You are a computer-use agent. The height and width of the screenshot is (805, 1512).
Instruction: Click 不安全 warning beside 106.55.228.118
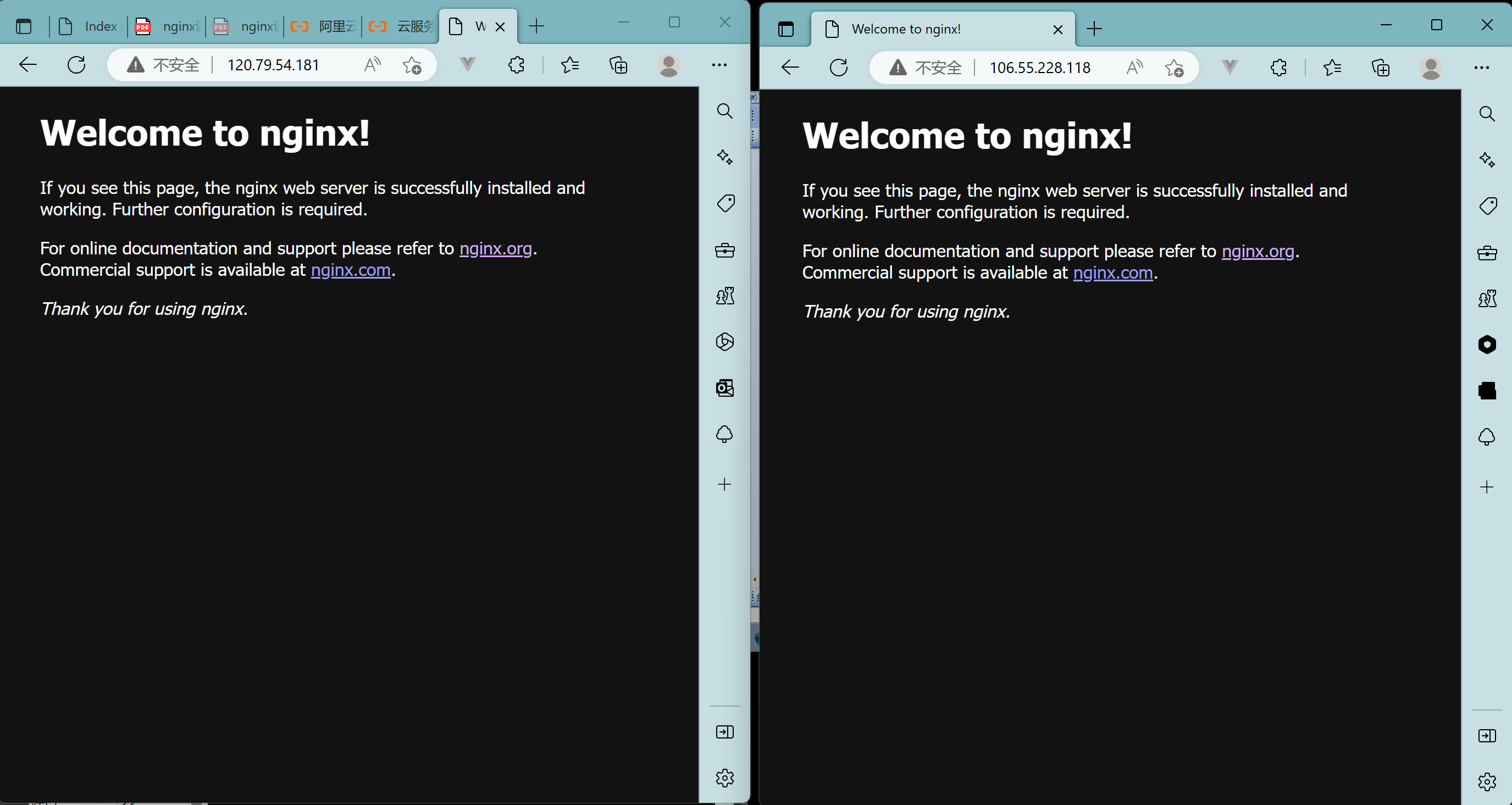pyautogui.click(x=925, y=68)
